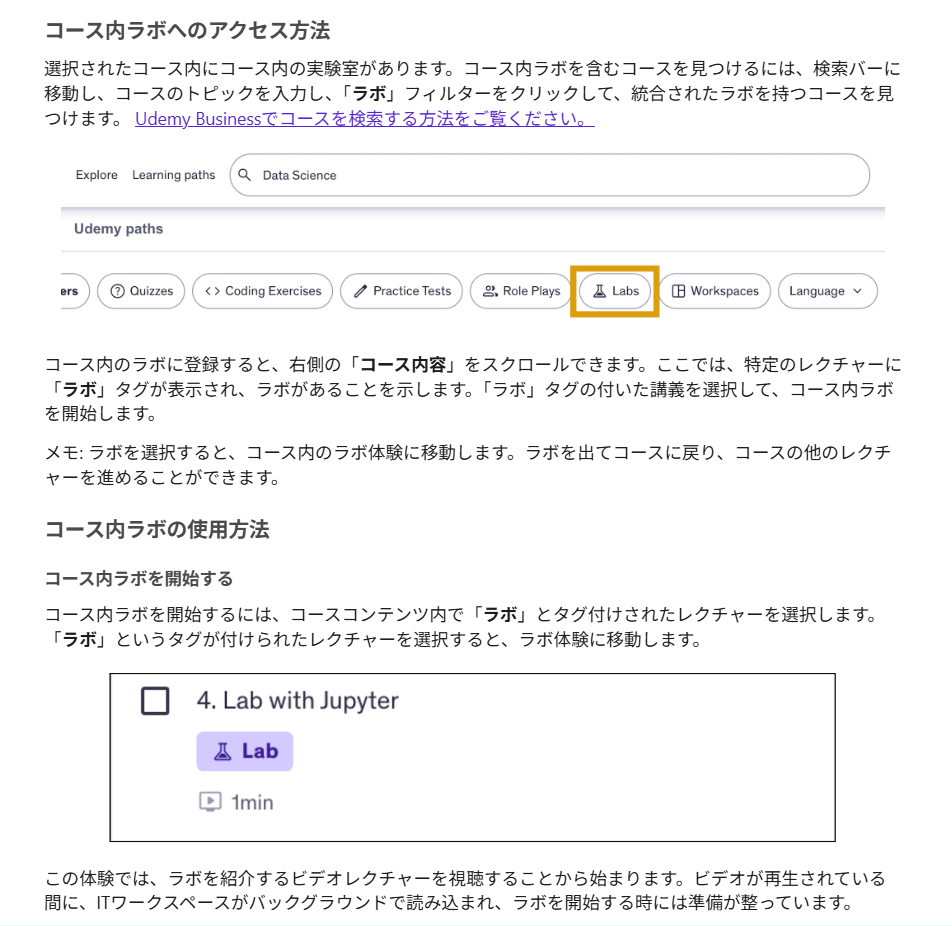Open the Explore menu
952x926 pixels.
click(96, 175)
